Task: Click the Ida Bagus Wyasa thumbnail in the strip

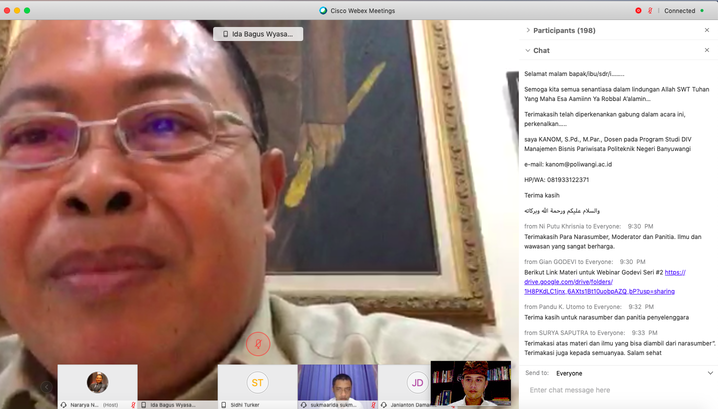Action: coord(177,383)
